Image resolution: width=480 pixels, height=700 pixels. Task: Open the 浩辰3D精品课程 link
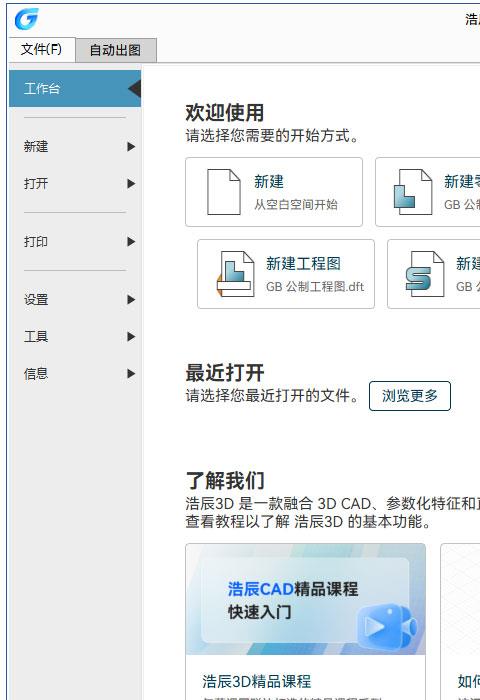257,681
